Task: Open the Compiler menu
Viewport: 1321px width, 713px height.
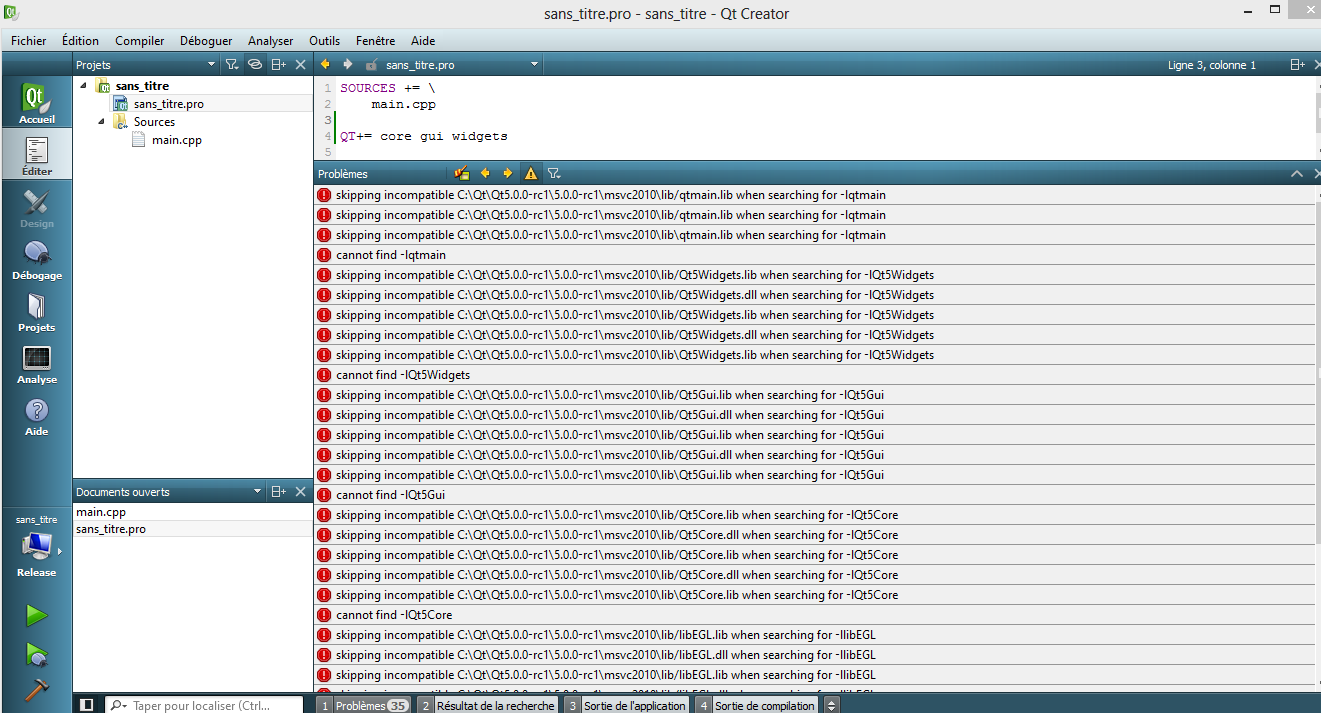Action: pos(140,41)
